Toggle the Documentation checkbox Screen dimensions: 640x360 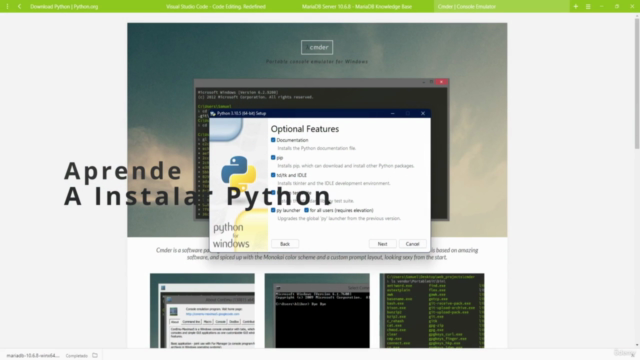(273, 140)
